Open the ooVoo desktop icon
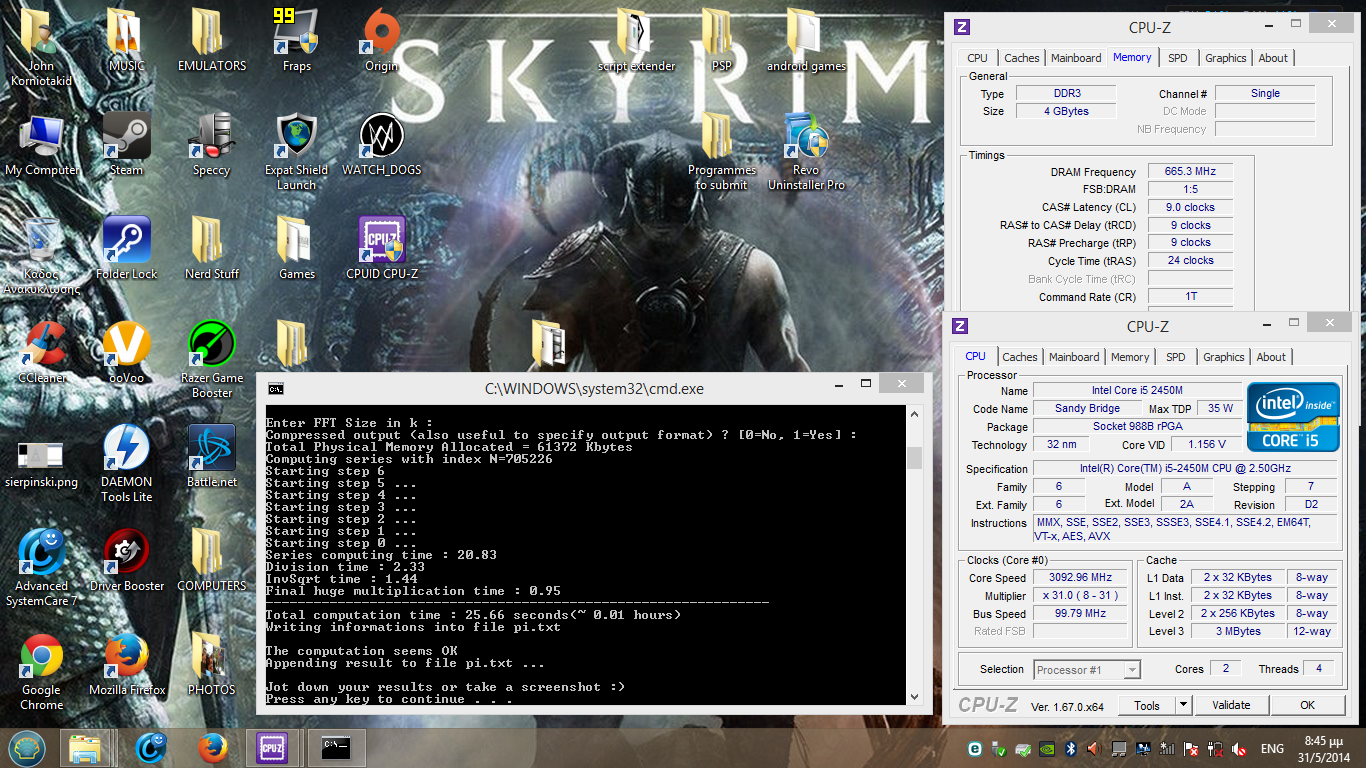Screen dimensions: 1366x768 127,352
